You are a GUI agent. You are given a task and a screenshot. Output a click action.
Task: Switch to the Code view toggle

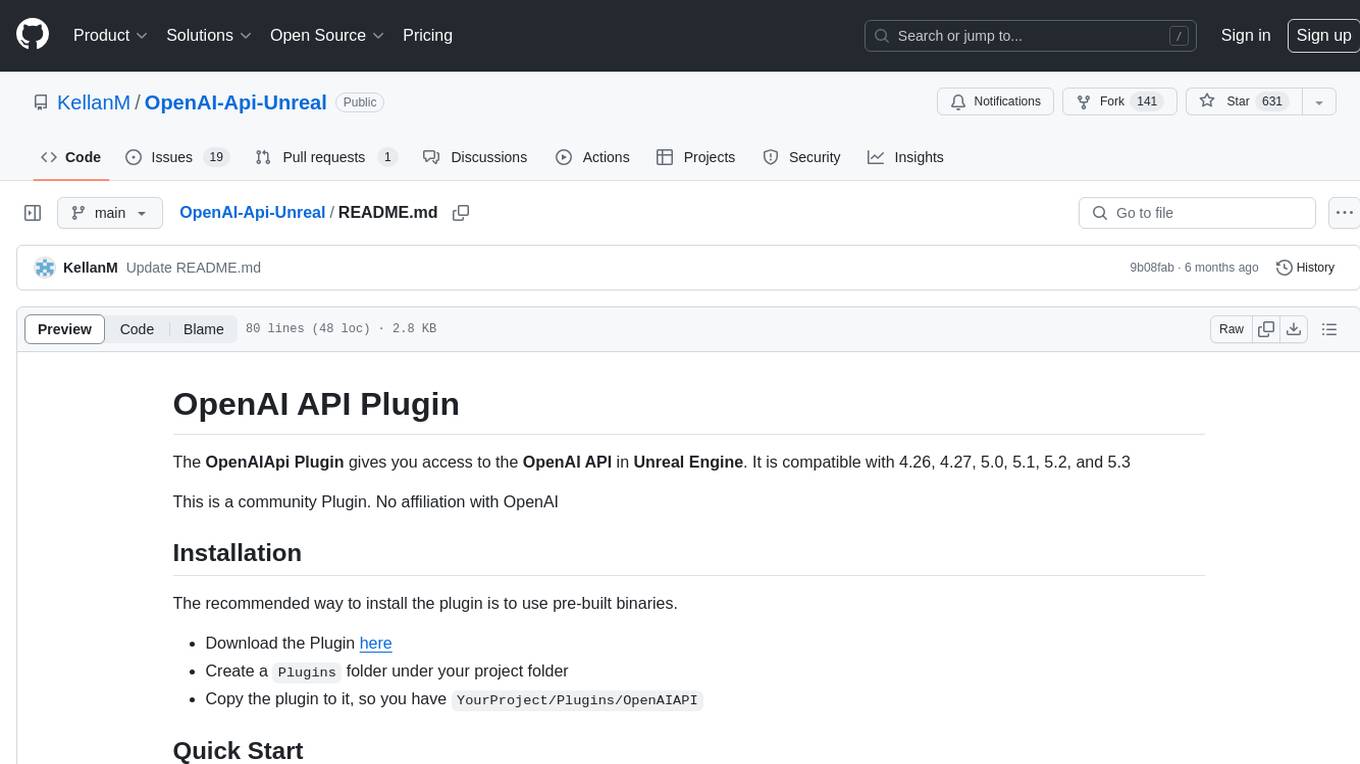[137, 329]
